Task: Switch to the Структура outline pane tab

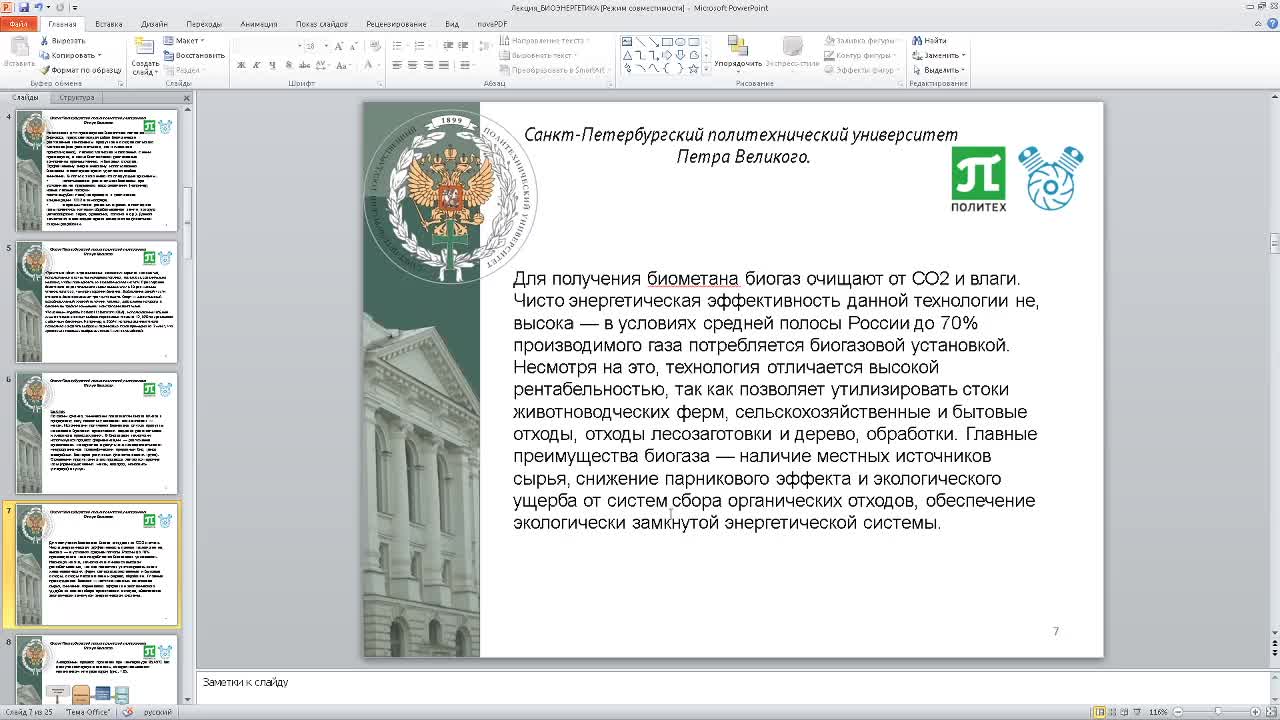Action: (x=76, y=97)
